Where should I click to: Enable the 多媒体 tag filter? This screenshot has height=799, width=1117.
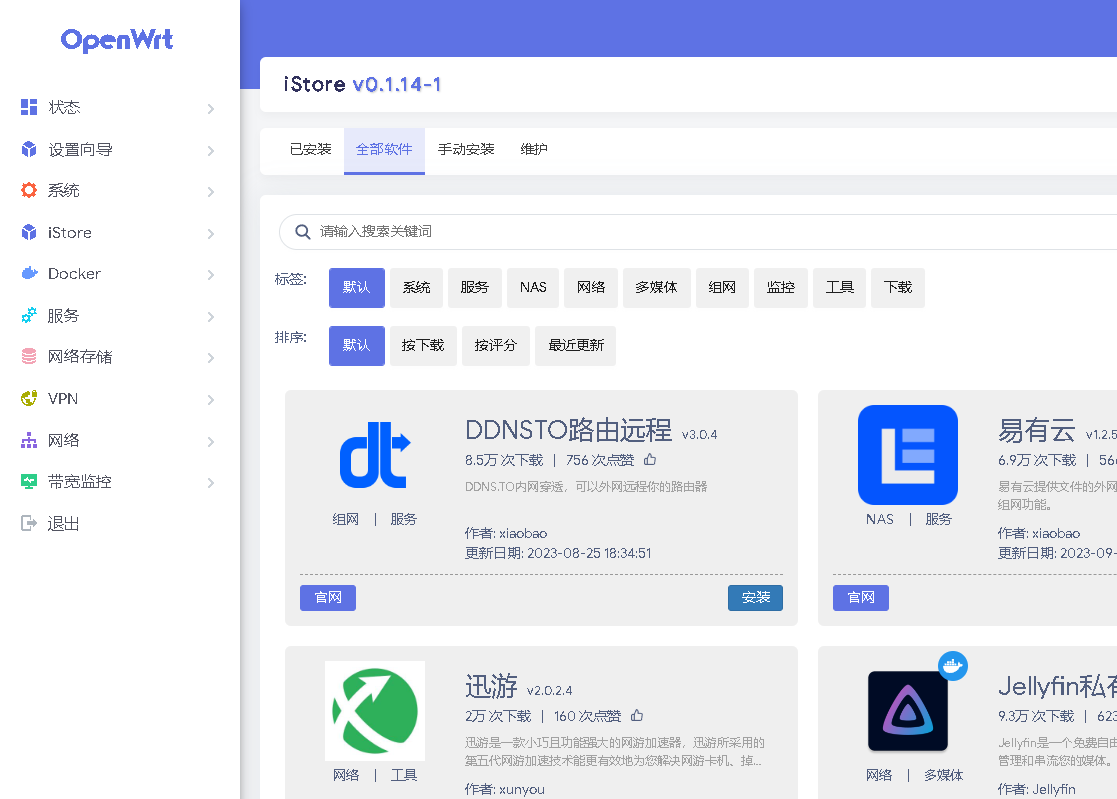click(x=657, y=287)
